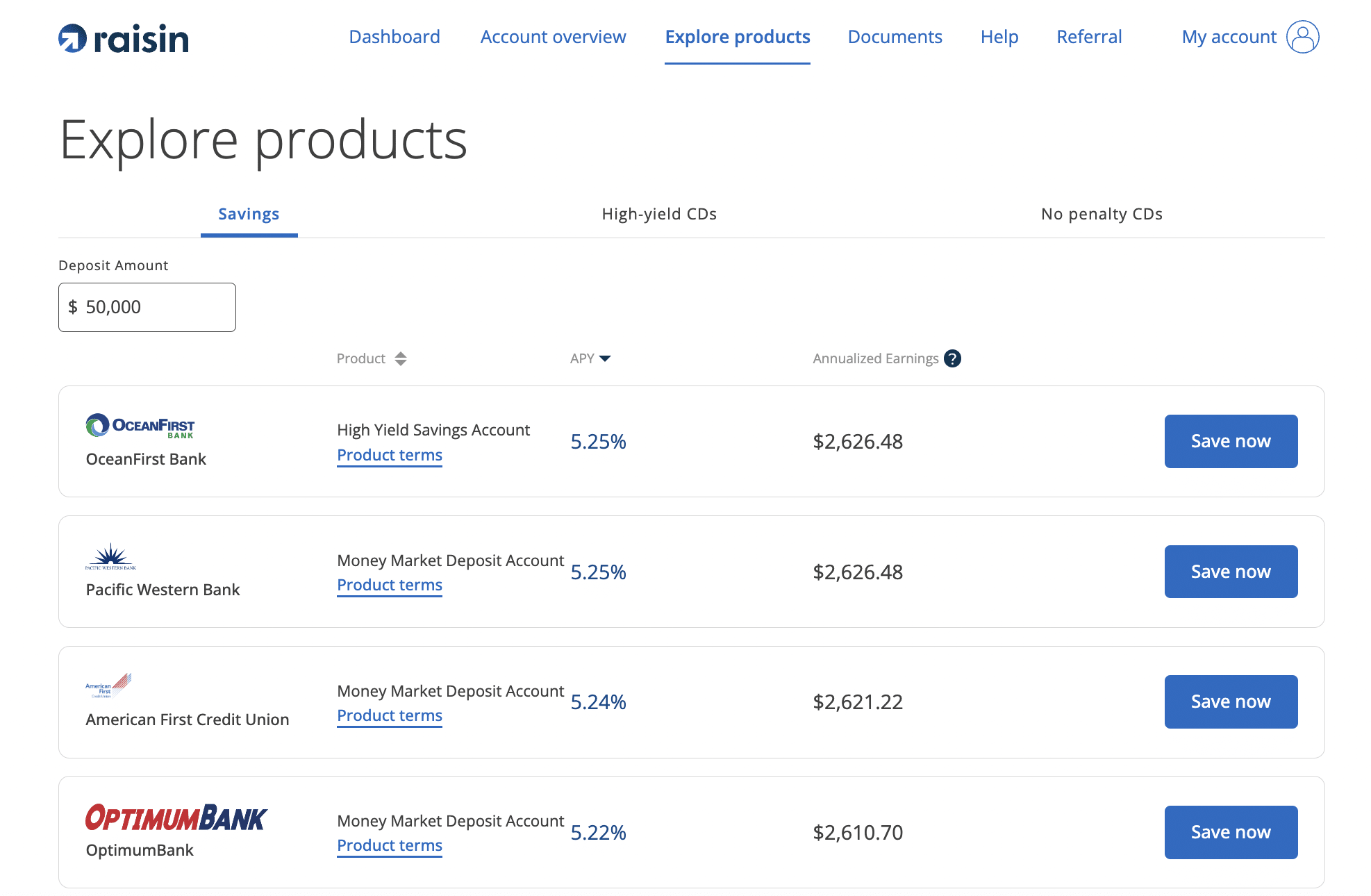The width and height of the screenshot is (1371, 896).
Task: Click 5.24% APY value
Action: click(598, 702)
